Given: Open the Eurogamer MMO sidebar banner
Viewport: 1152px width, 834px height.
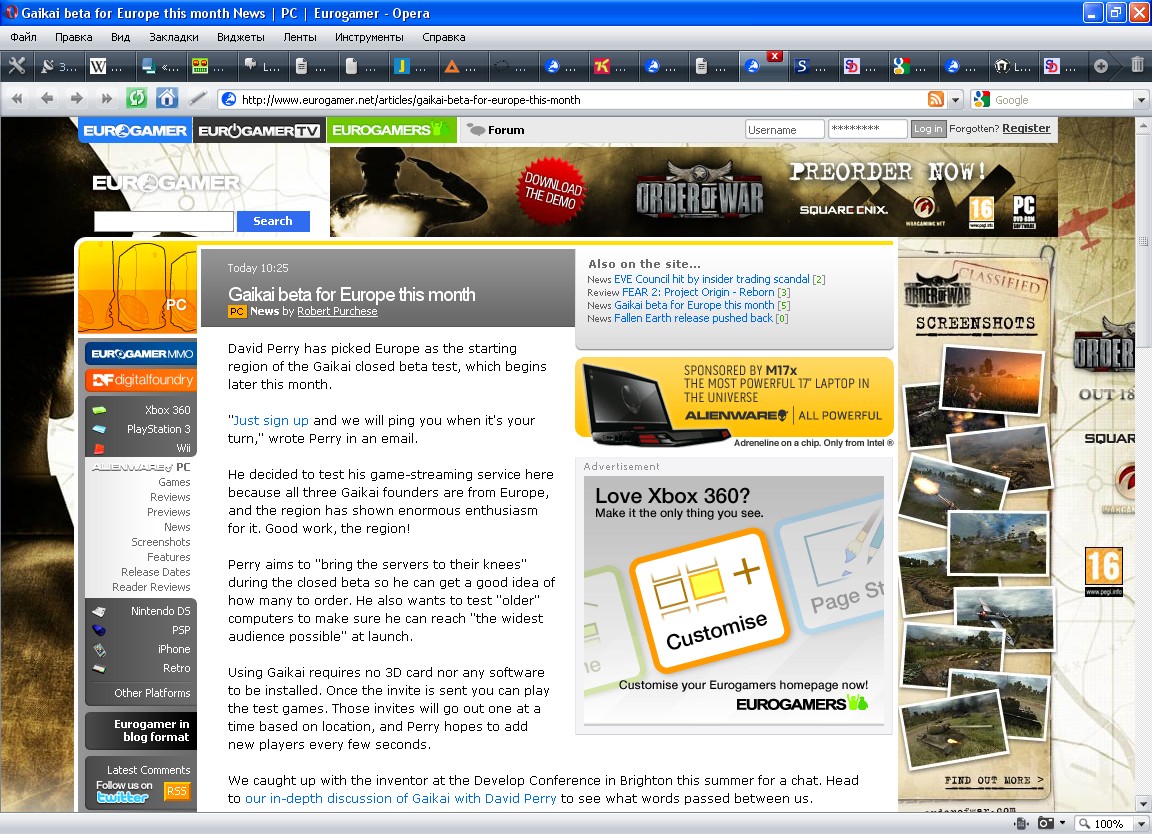Looking at the screenshot, I should tap(141, 353).
